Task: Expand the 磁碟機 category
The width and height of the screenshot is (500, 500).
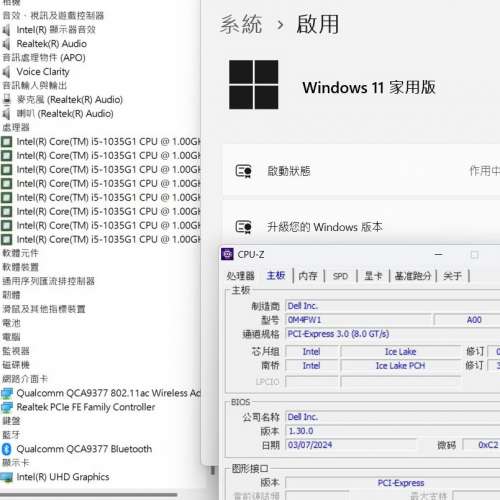Action: pos(16,365)
